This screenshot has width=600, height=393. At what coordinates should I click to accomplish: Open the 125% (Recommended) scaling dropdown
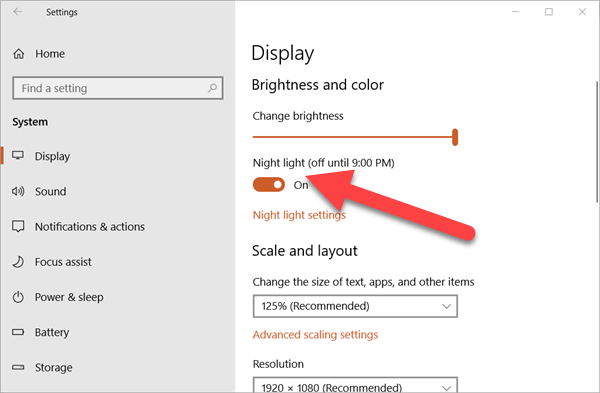[x=355, y=306]
